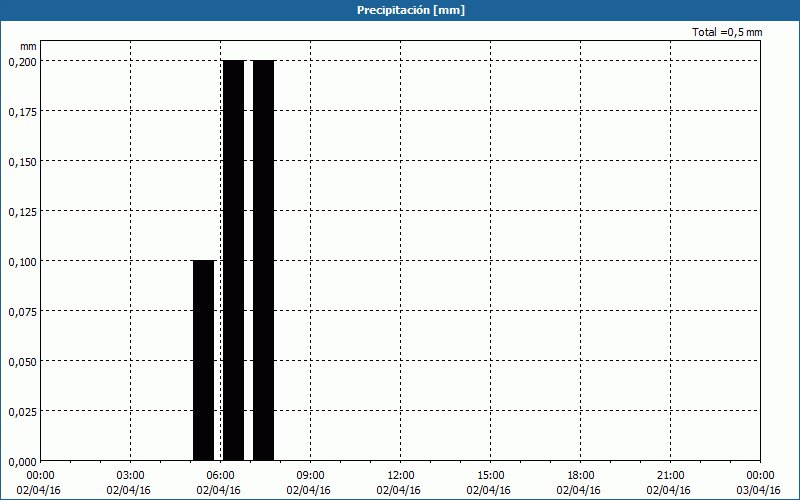Click the 0,000 y-axis value
The height and width of the screenshot is (500, 800).
(22, 462)
